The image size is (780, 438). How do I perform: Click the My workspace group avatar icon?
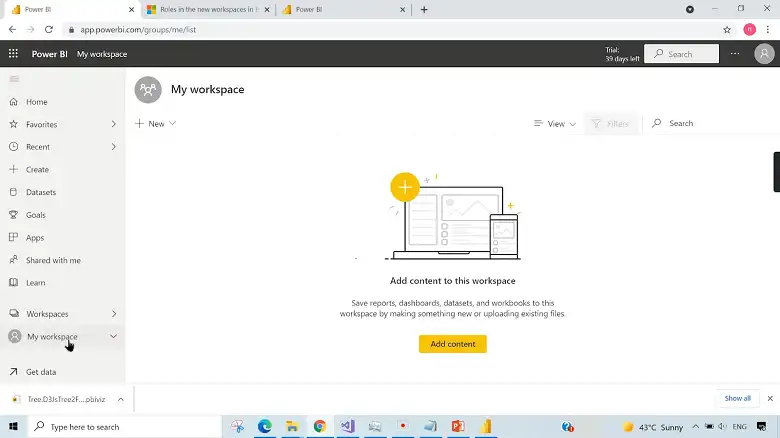(x=148, y=90)
